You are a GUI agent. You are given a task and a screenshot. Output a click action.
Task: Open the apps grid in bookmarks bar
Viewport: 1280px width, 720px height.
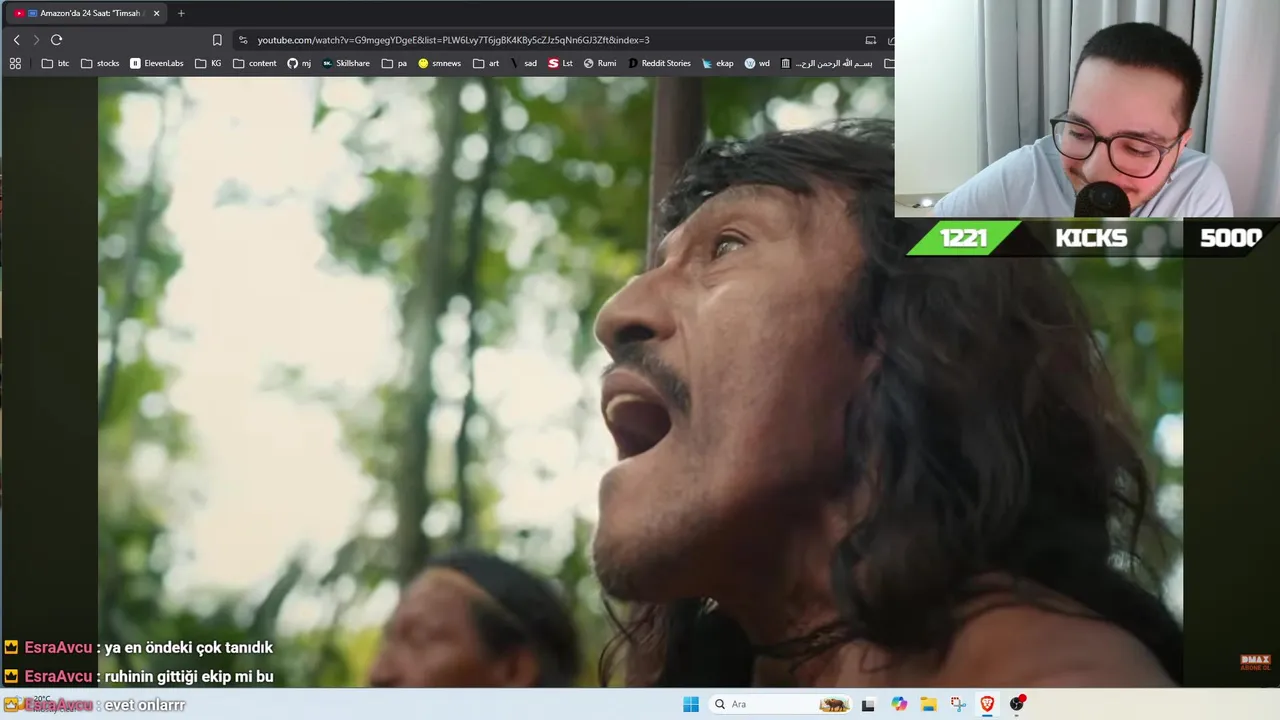15,63
